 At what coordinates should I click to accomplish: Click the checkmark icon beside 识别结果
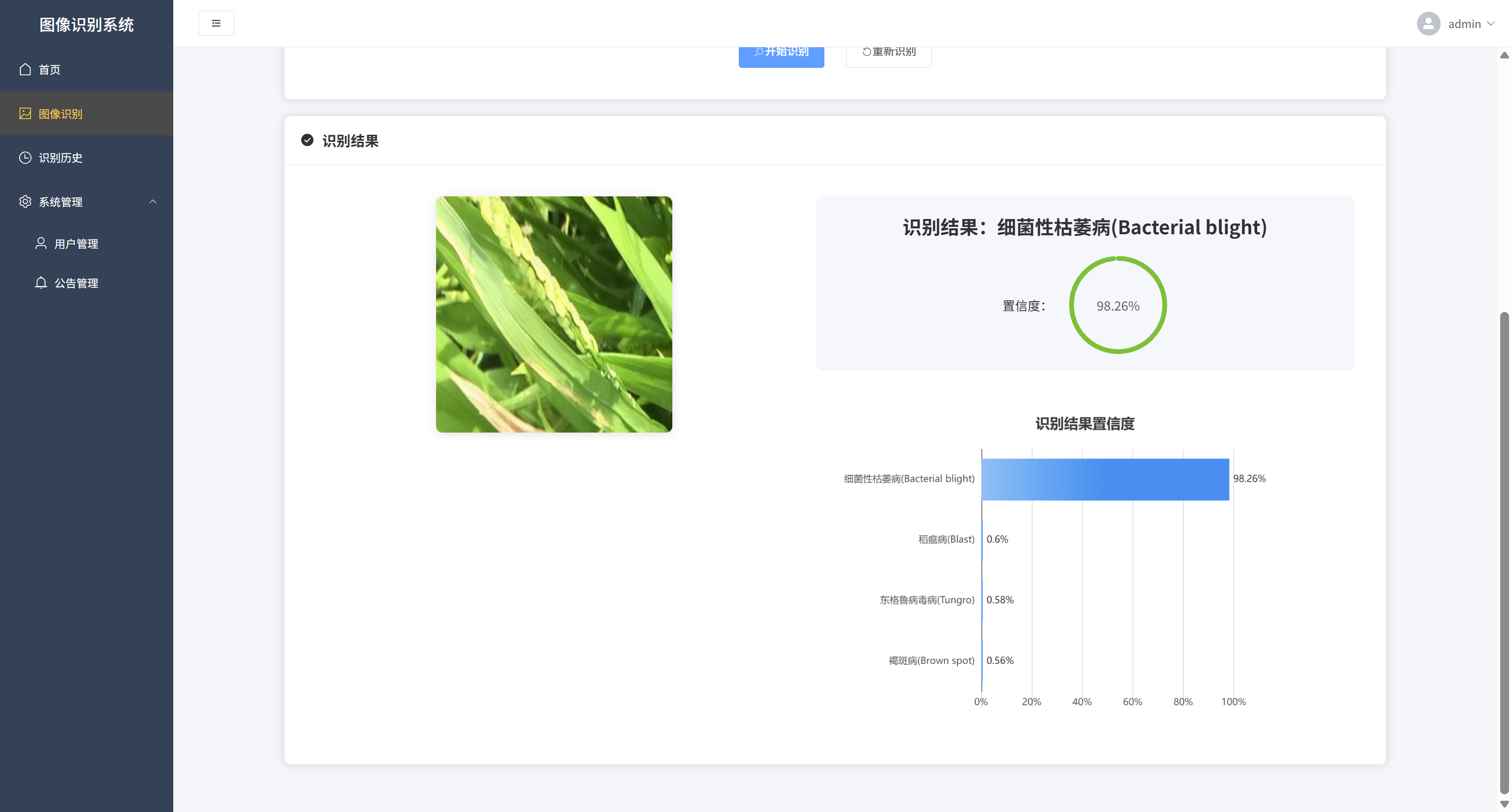tap(307, 141)
